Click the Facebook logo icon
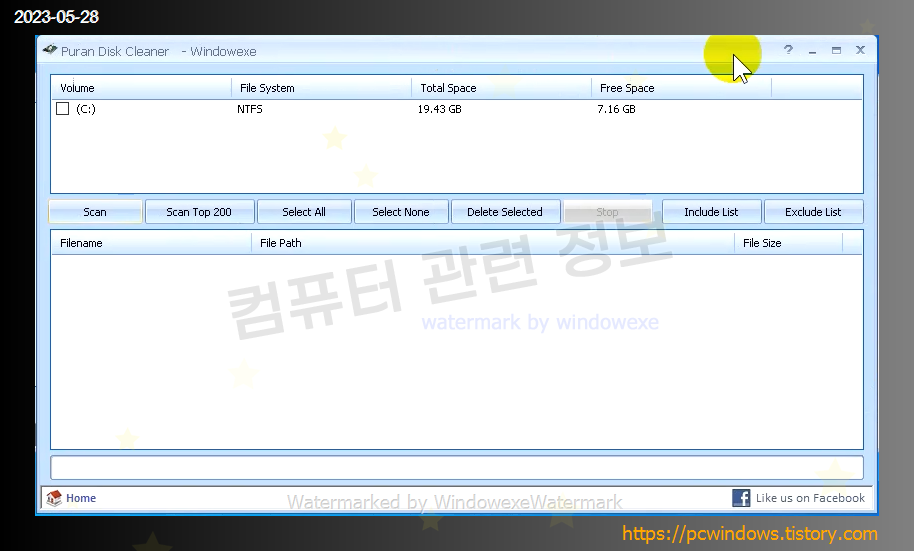This screenshot has width=914, height=551. (x=741, y=498)
